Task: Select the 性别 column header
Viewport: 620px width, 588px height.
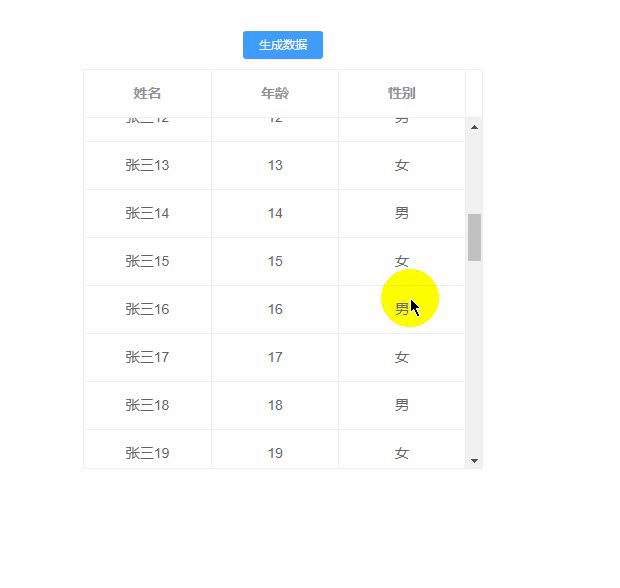Action: tap(402, 94)
